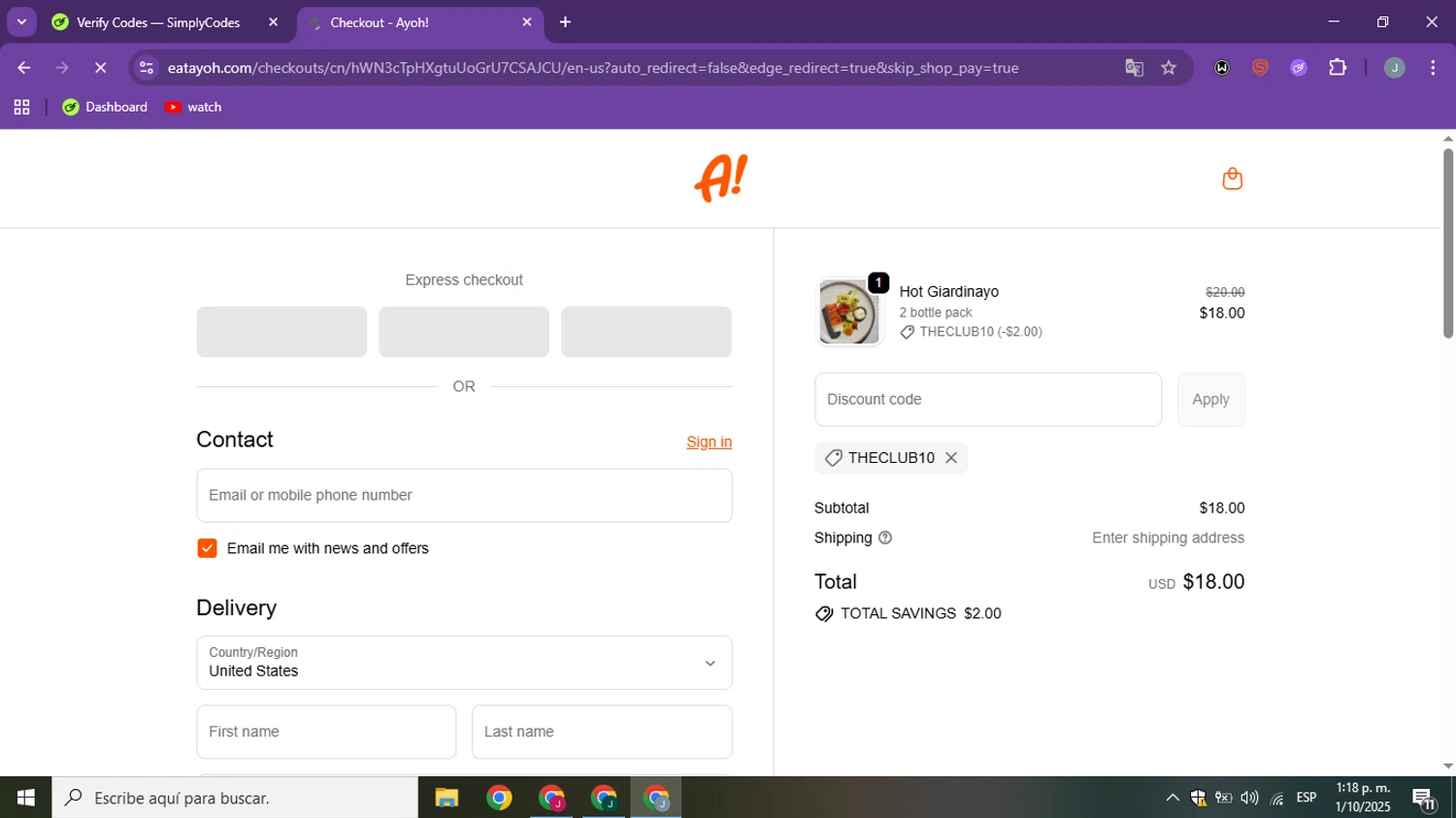Click the third express checkout button
The width and height of the screenshot is (1456, 818).
point(646,332)
